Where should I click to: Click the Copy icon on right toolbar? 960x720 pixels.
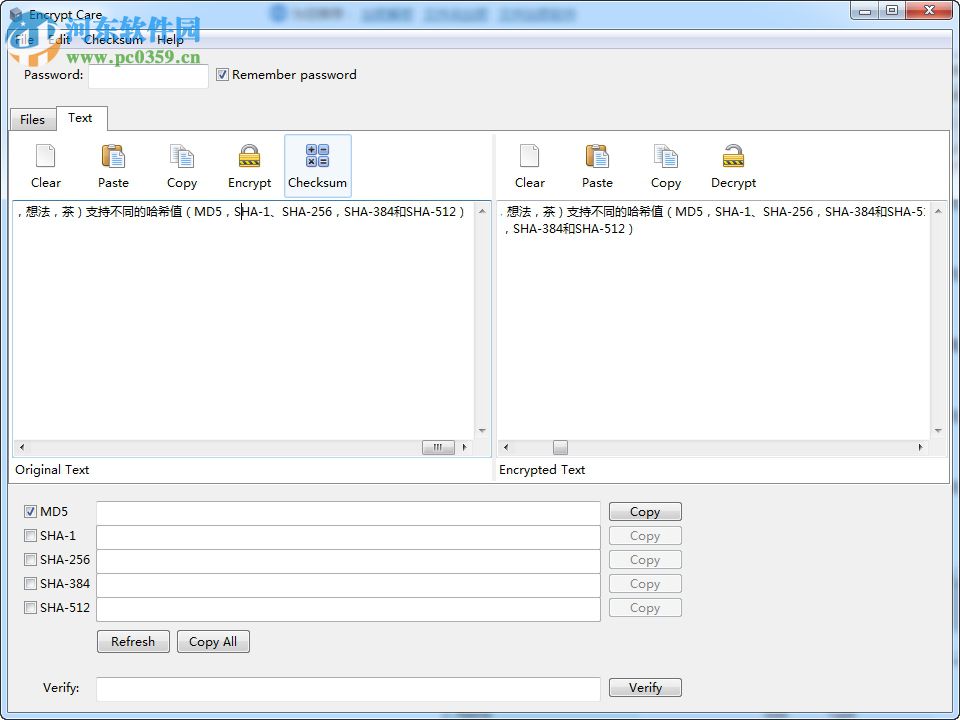coord(665,165)
